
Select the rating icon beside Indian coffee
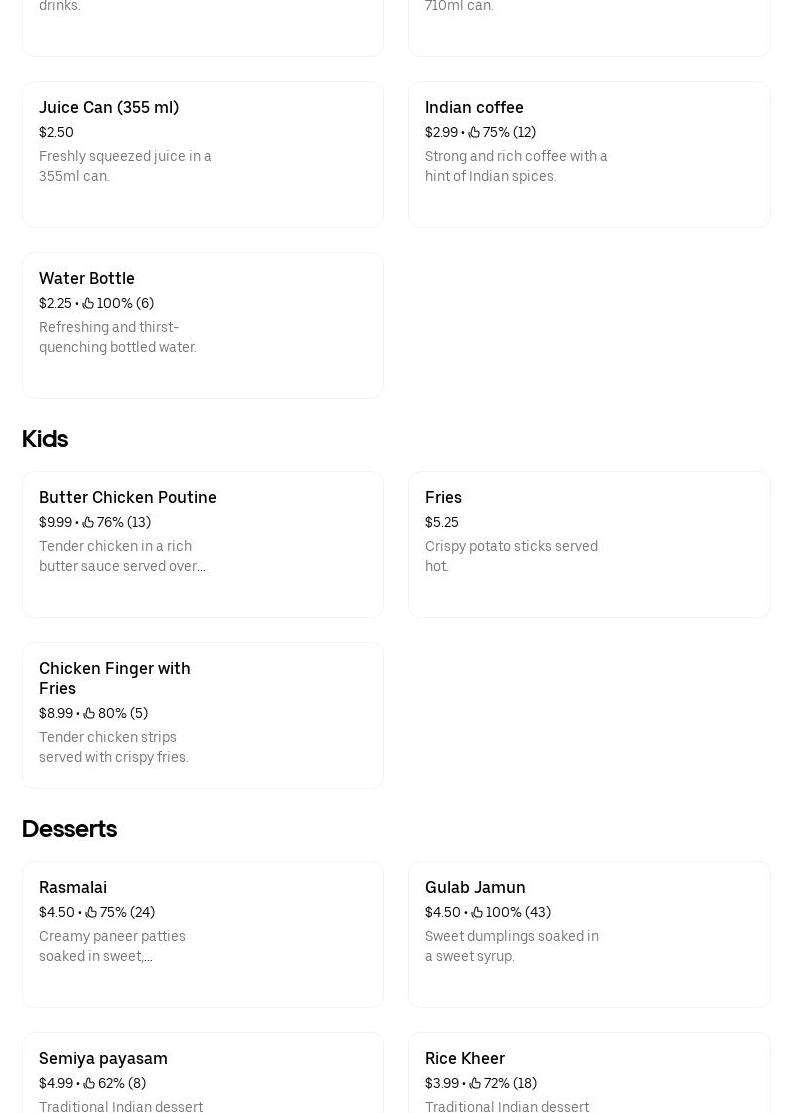tap(474, 132)
